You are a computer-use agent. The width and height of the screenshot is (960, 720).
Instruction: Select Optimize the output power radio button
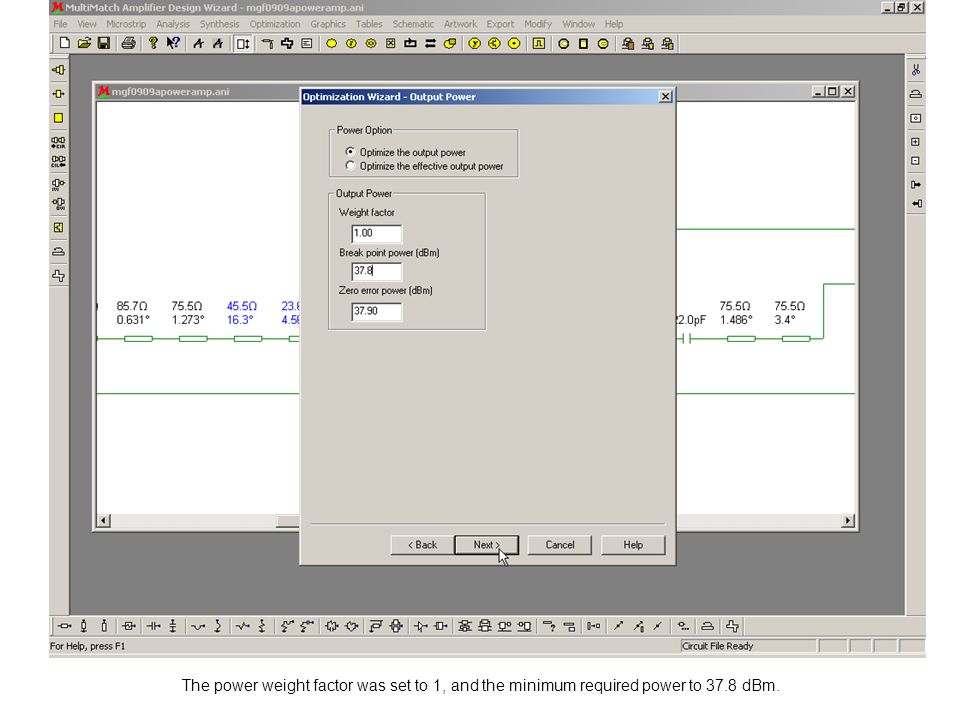pos(350,151)
